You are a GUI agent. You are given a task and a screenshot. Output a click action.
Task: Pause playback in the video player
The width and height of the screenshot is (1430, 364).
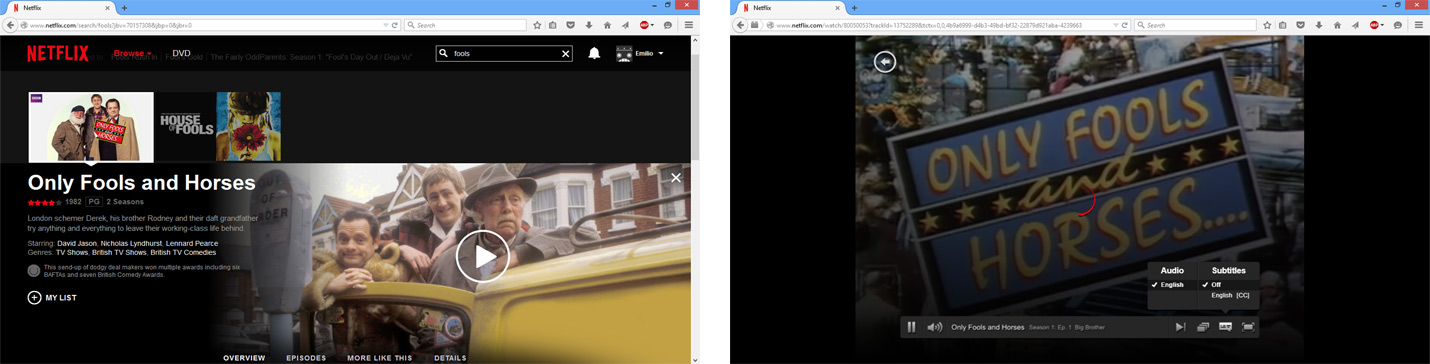point(911,327)
